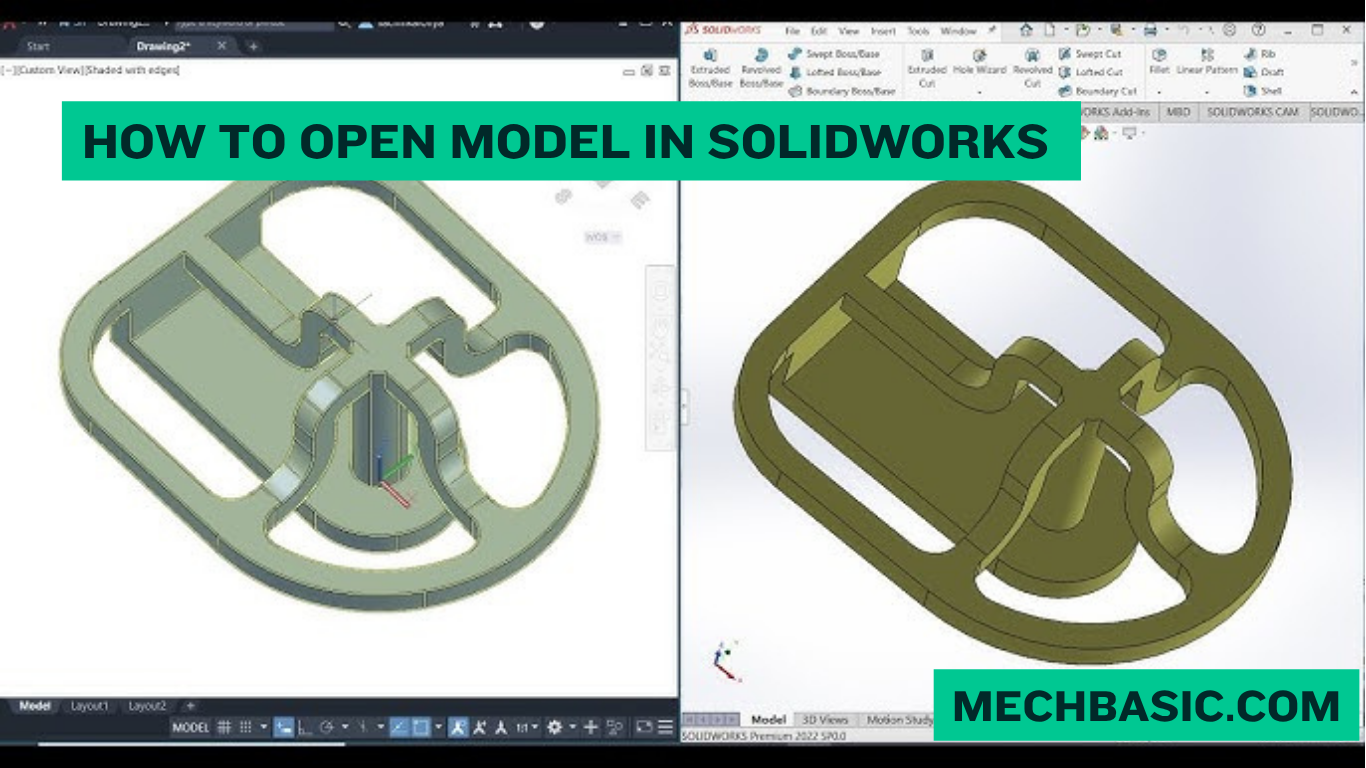The height and width of the screenshot is (768, 1366).
Task: Open AutoCAD annotation scale 1:1 dropdown
Action: [527, 727]
